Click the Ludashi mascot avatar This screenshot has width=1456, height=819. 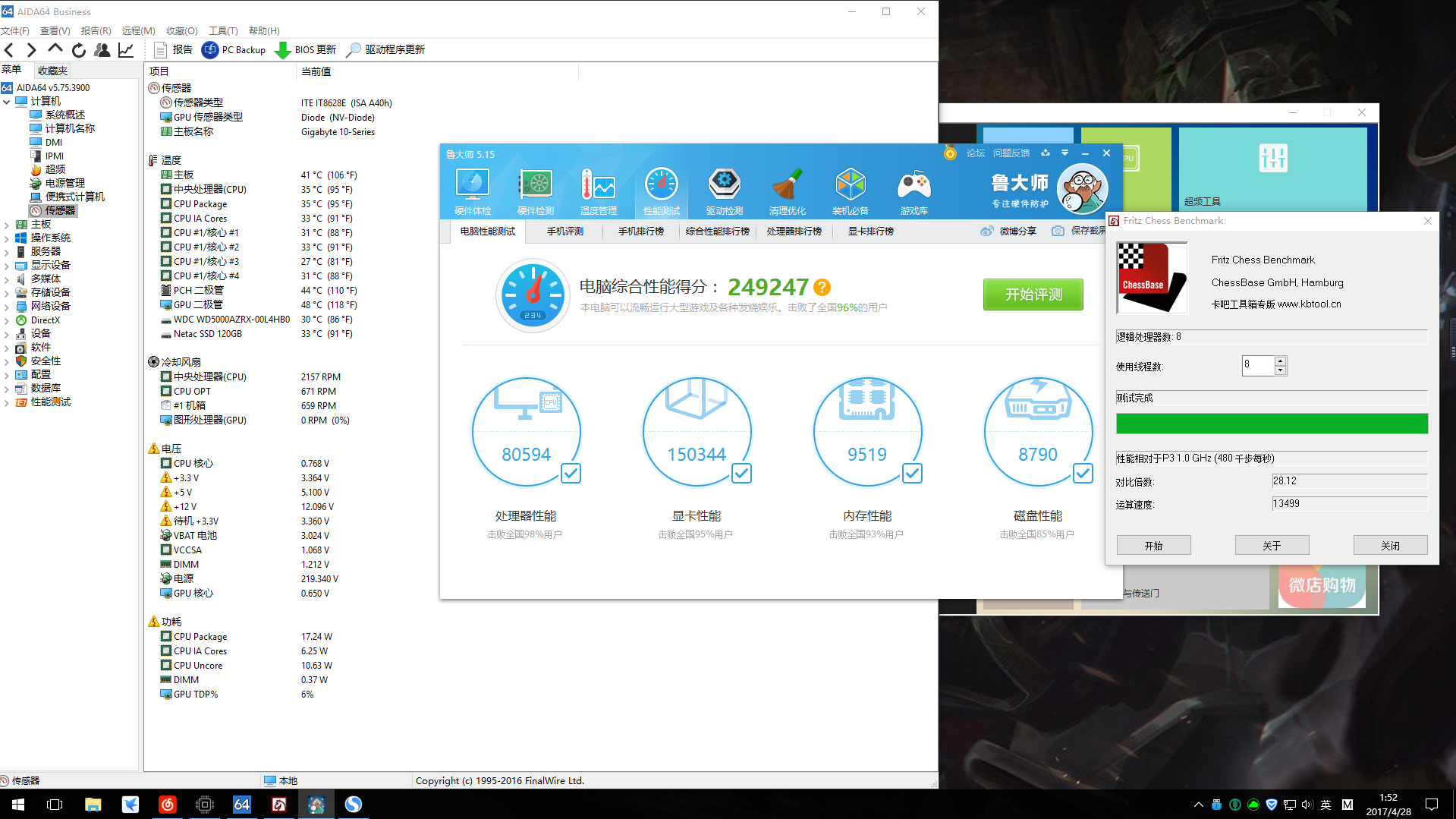[x=1082, y=189]
